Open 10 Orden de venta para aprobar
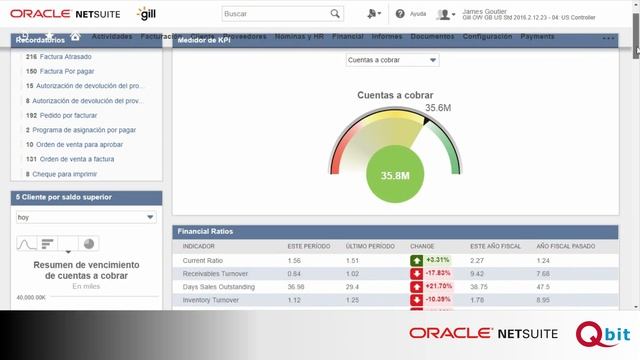The height and width of the screenshot is (360, 640). pos(74,144)
